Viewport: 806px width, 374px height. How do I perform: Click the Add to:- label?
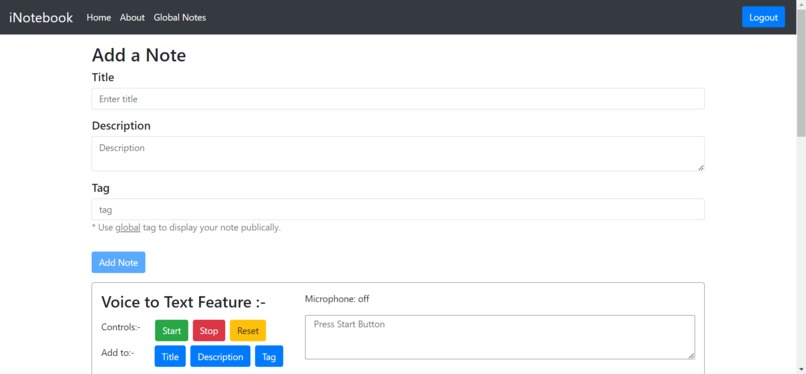(x=118, y=352)
